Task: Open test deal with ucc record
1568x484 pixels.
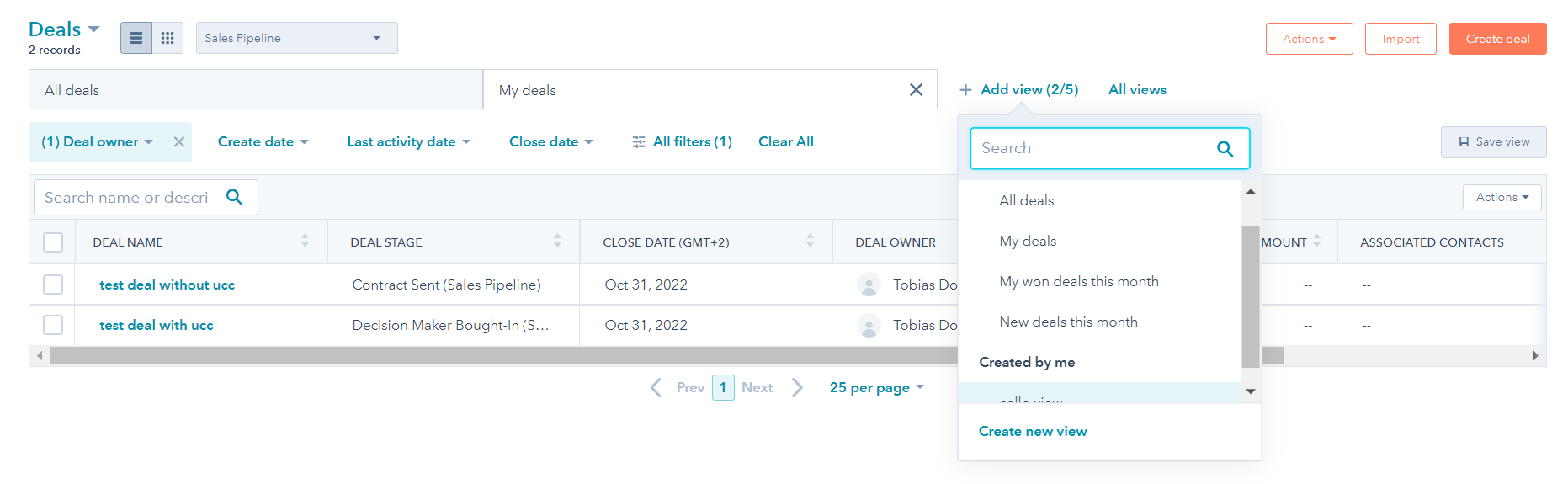Action: (x=156, y=325)
